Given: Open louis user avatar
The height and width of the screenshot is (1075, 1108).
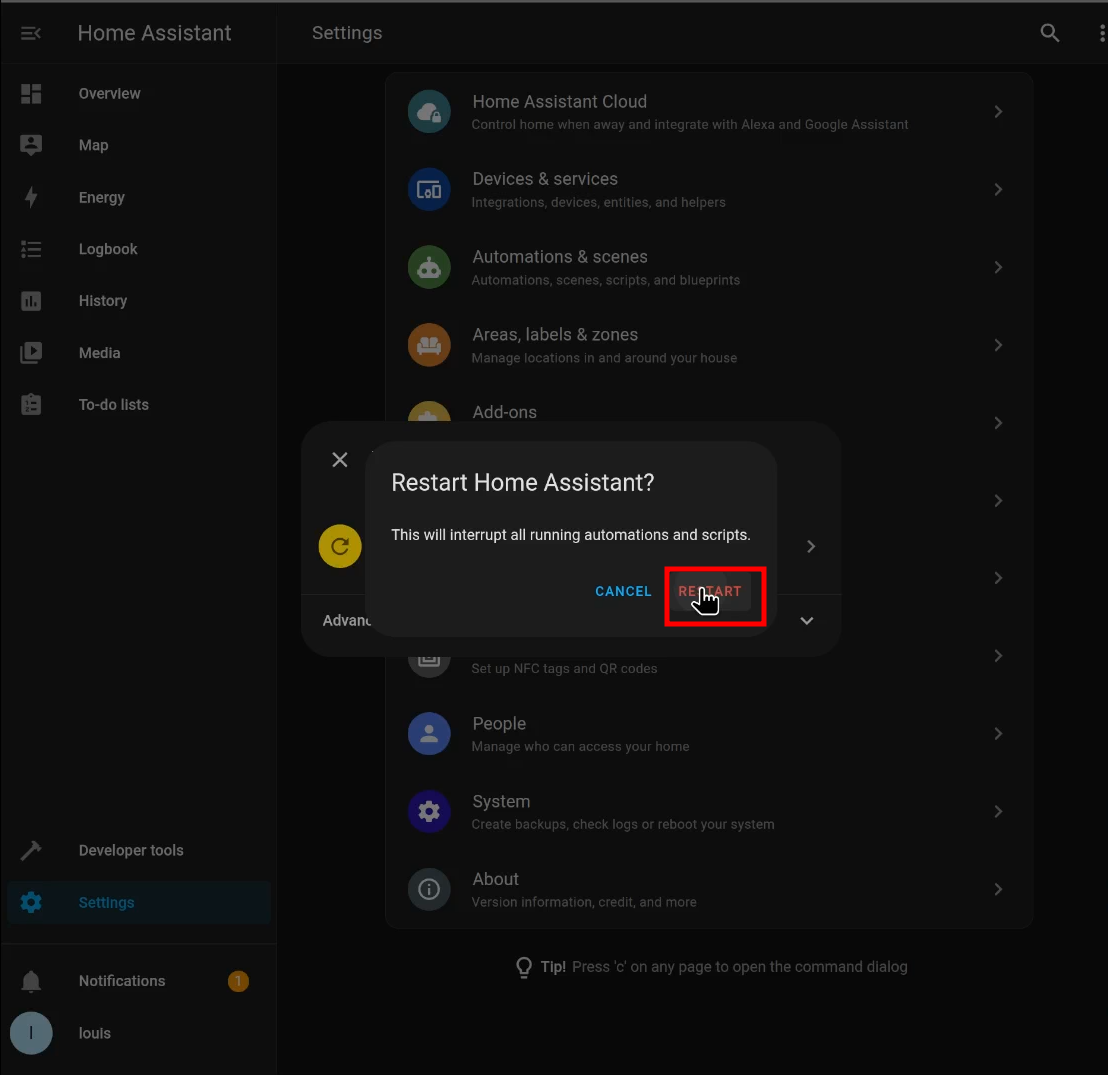Looking at the screenshot, I should (31, 1033).
